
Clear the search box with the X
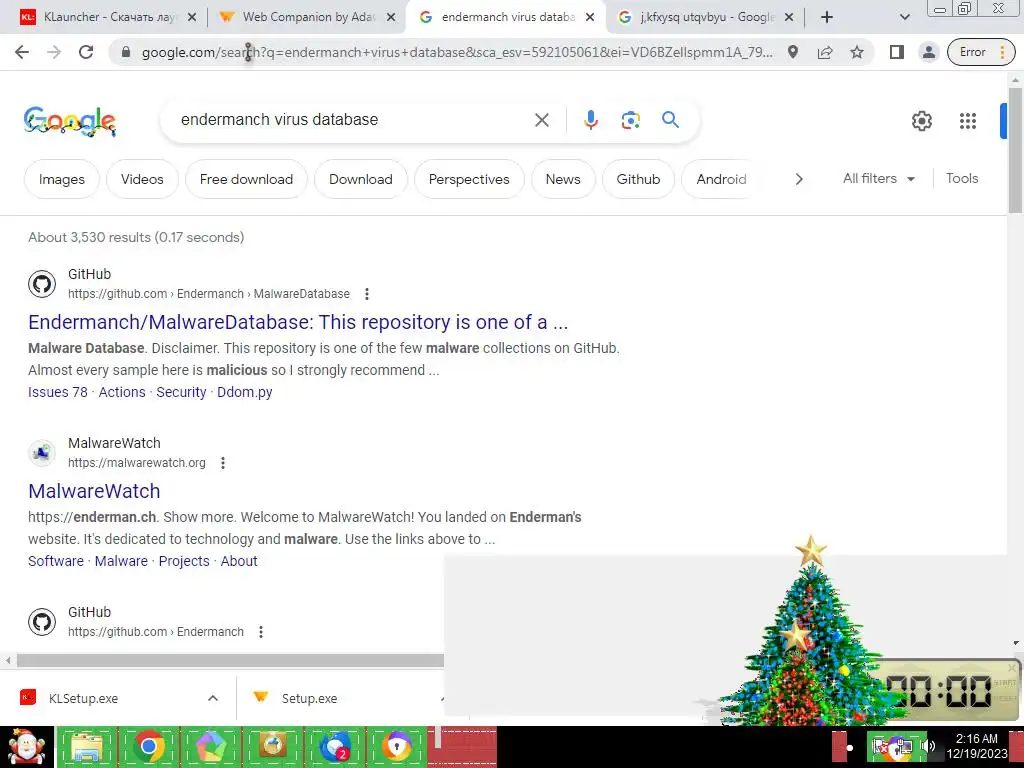(541, 120)
